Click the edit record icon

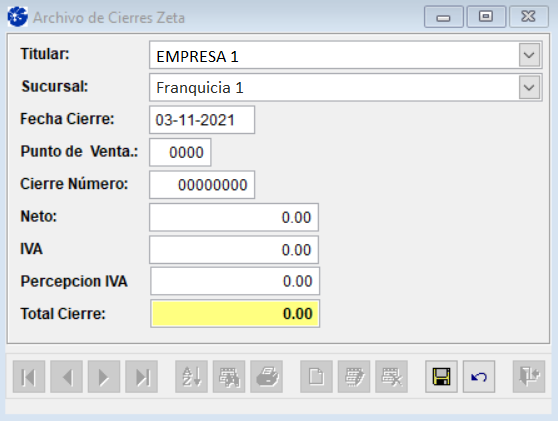354,377
